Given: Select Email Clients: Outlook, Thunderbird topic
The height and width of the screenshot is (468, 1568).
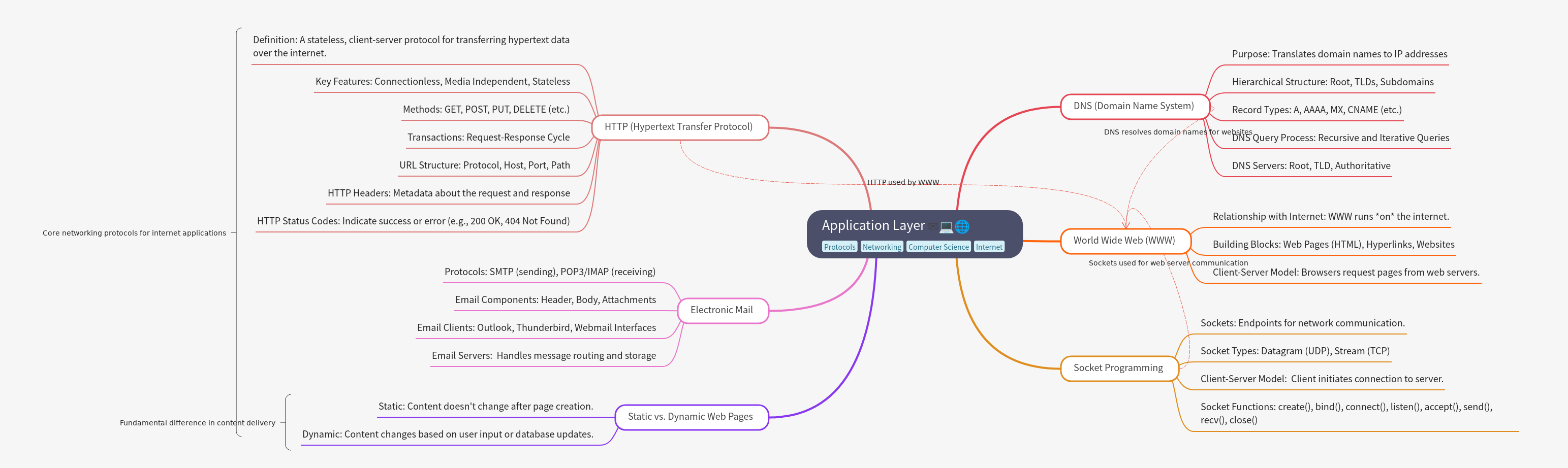Looking at the screenshot, I should coord(536,327).
